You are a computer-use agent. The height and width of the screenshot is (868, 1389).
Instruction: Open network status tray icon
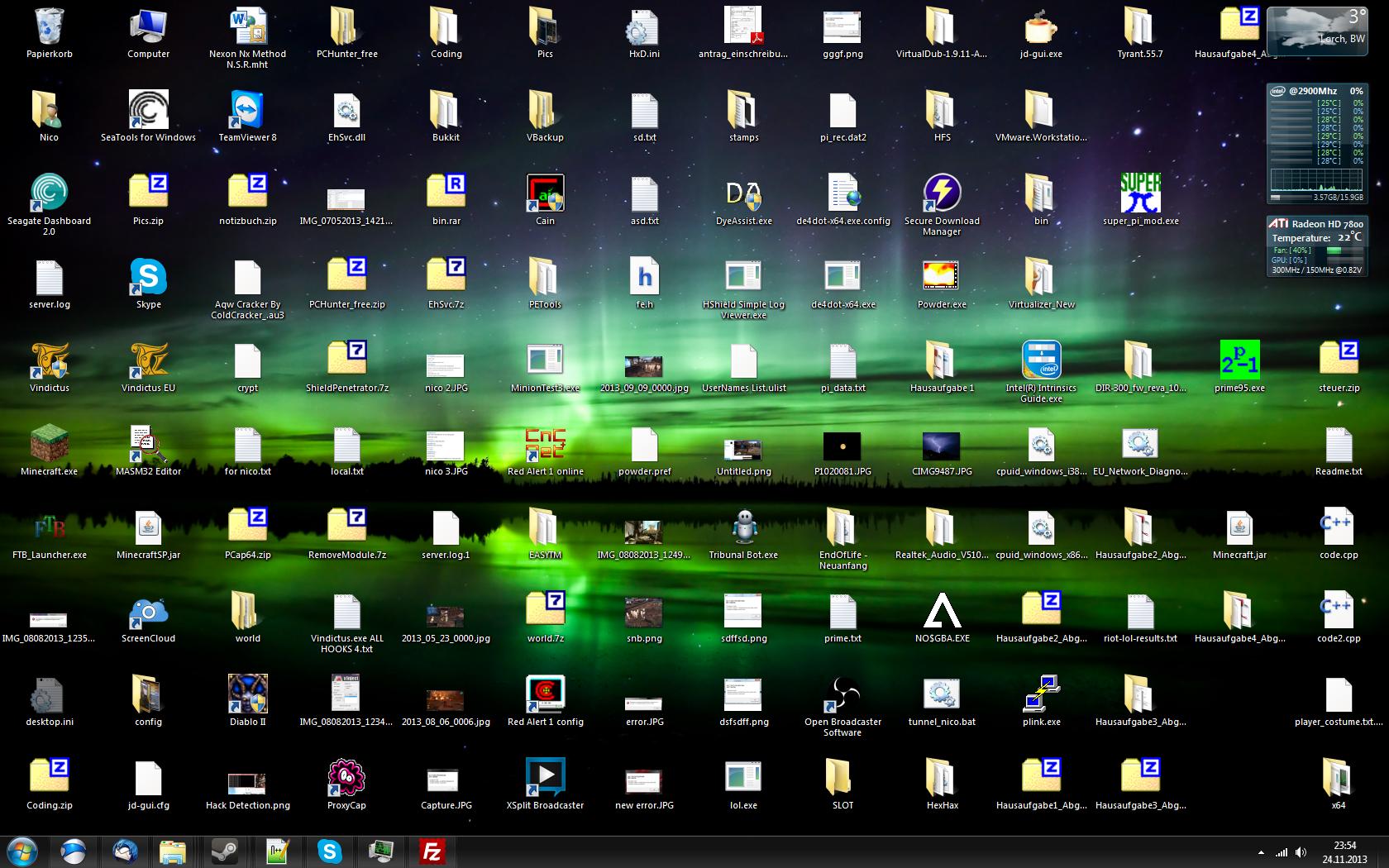[1282, 852]
